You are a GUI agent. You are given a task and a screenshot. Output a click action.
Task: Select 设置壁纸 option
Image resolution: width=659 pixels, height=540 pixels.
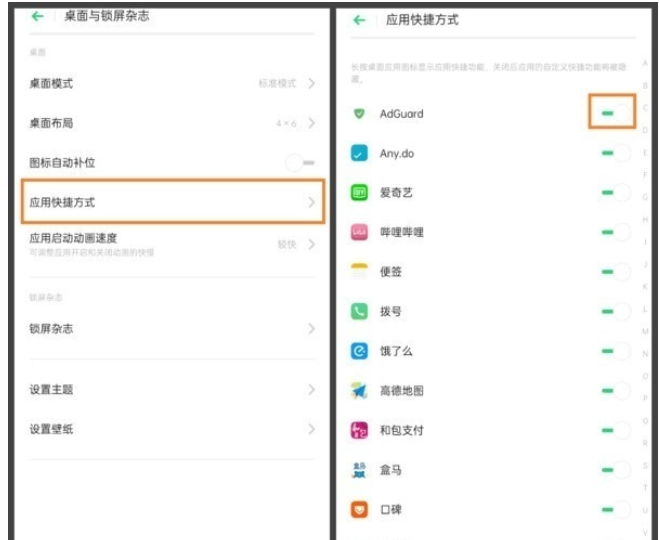click(x=172, y=429)
